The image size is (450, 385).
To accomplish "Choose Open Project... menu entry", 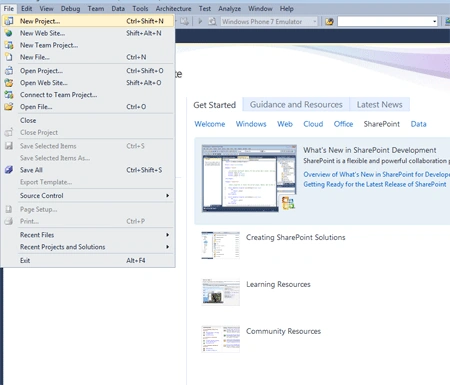I will click(88, 71).
